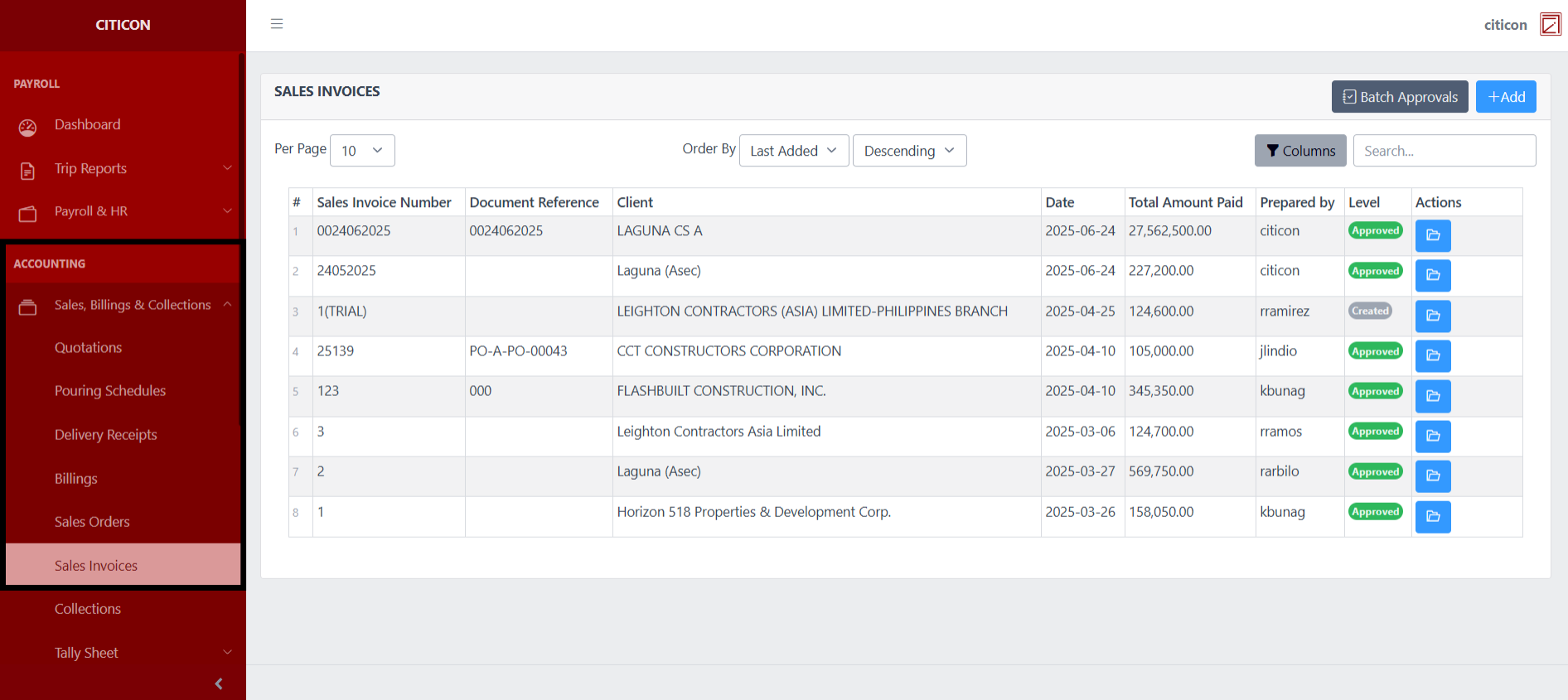Expand the Payroll & HR submenu chevron
This screenshot has width=1568, height=700.
point(227,211)
